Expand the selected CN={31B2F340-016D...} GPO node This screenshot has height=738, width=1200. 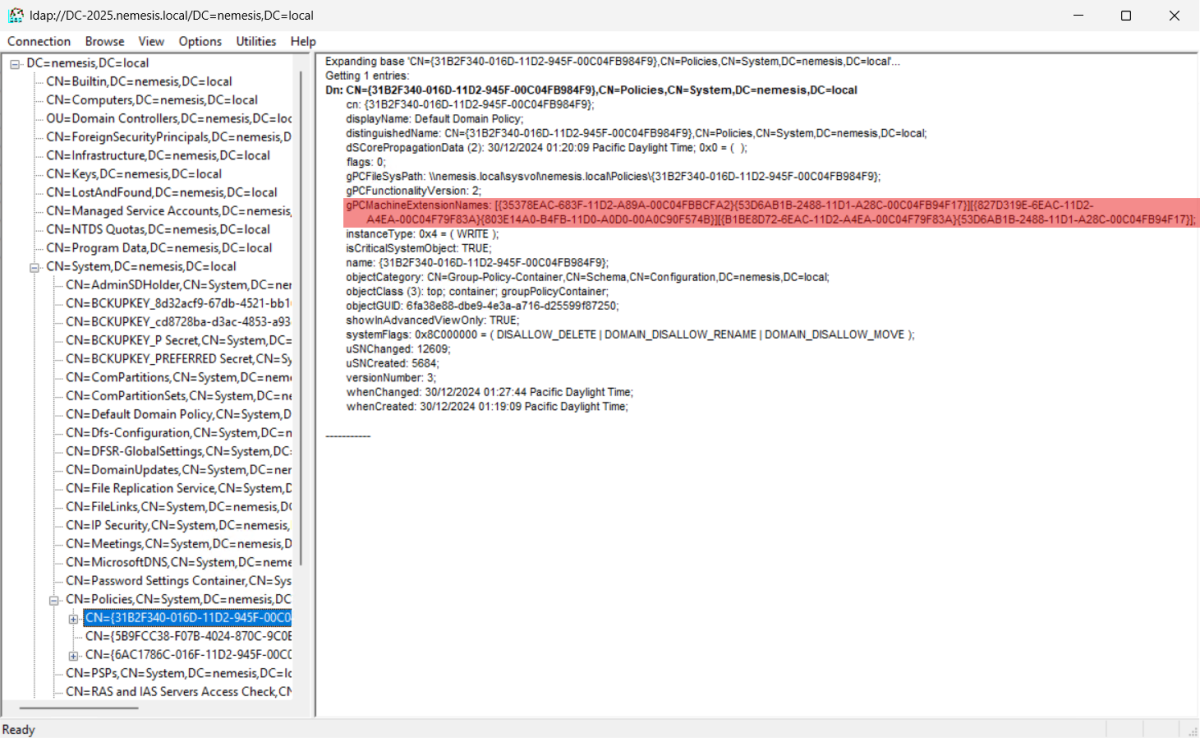[x=72, y=618]
